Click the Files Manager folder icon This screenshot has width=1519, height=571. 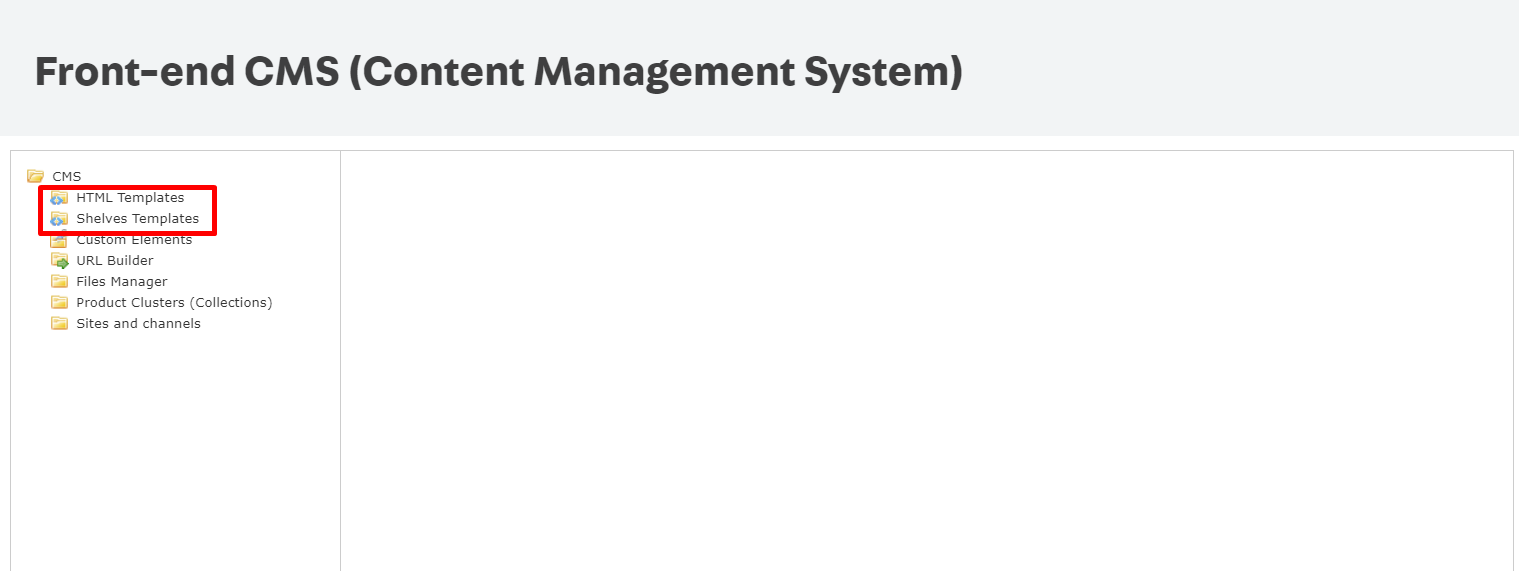tap(60, 282)
